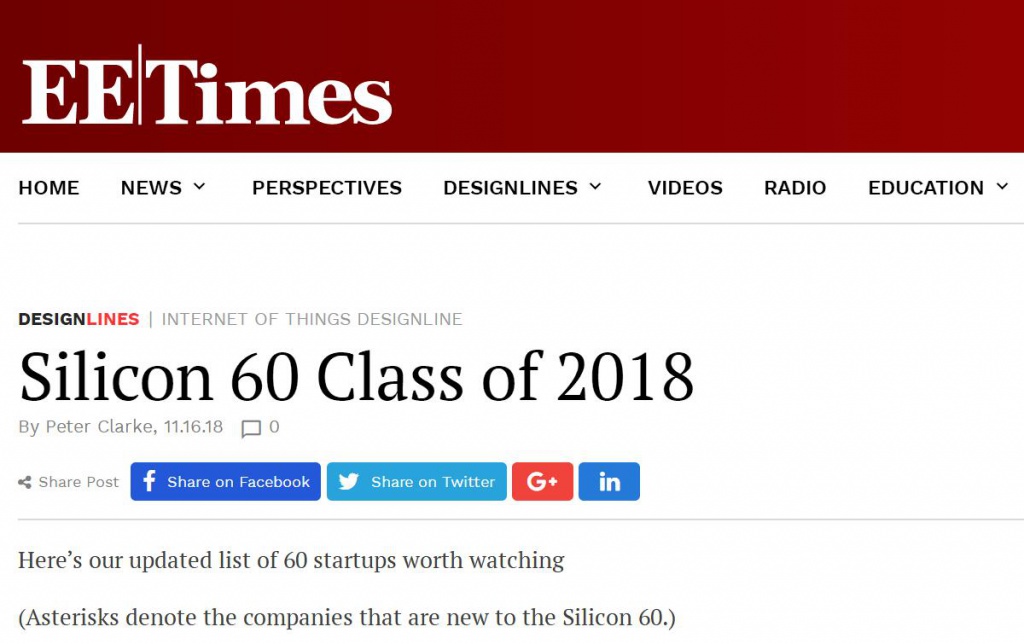
Task: Click author name Peter Clarke
Action: coord(99,427)
